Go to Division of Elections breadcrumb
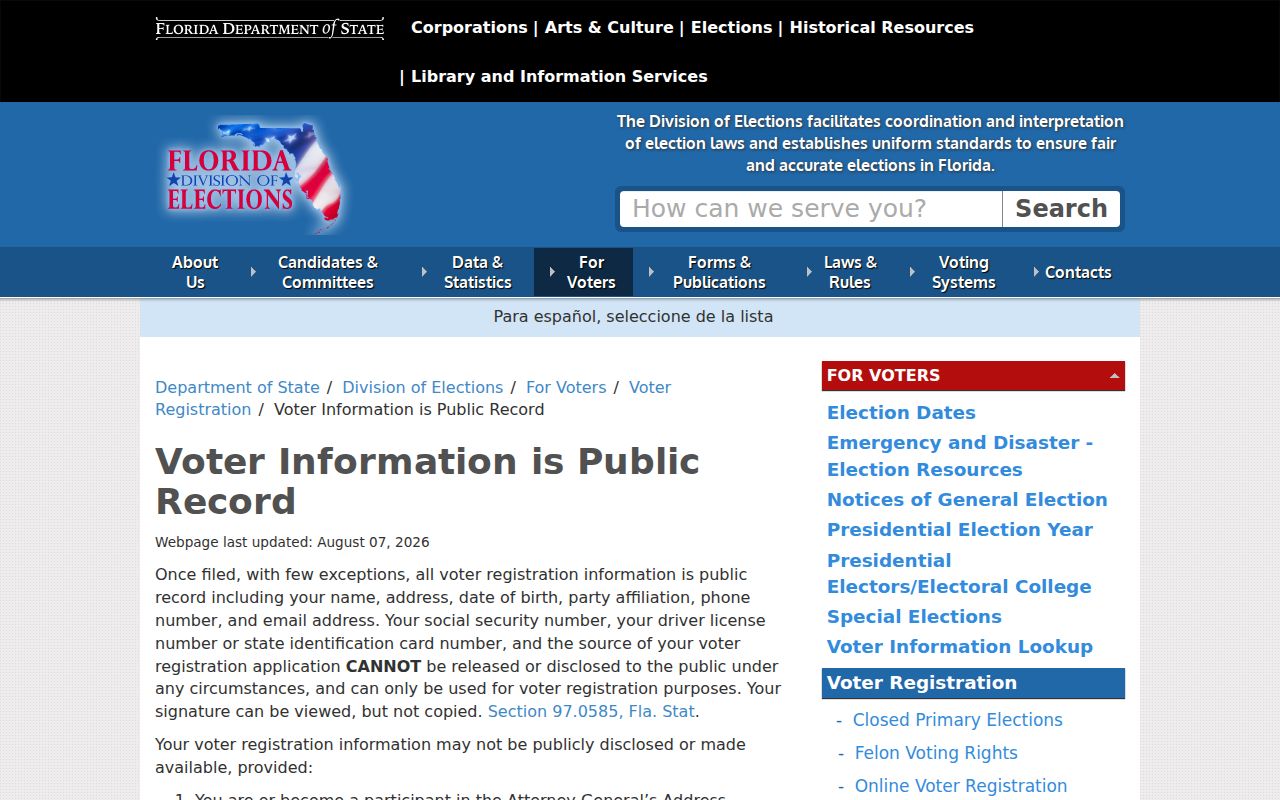 (422, 387)
